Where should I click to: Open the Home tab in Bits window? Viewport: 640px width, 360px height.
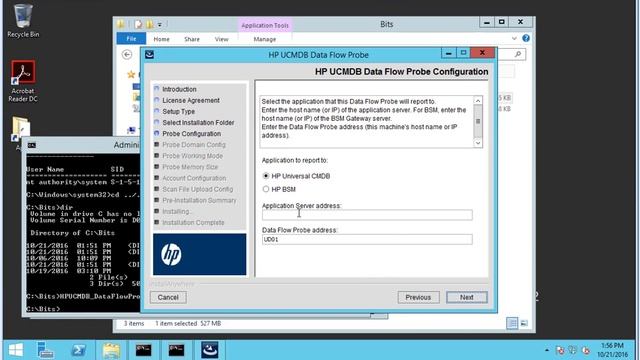pyautogui.click(x=161, y=39)
